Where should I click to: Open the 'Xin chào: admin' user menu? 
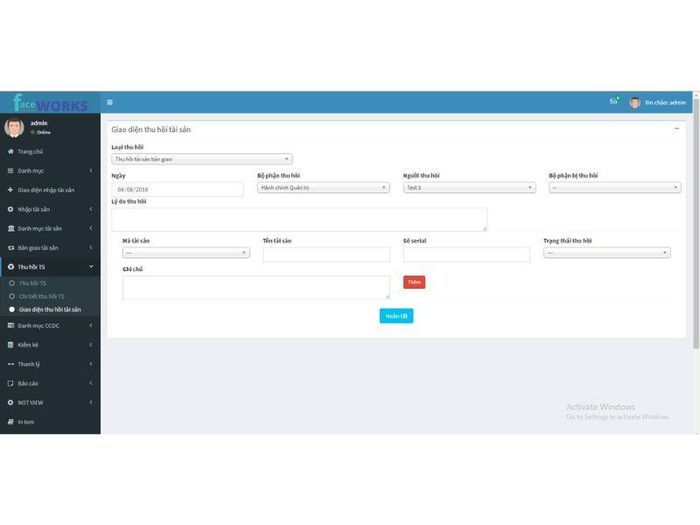click(658, 102)
